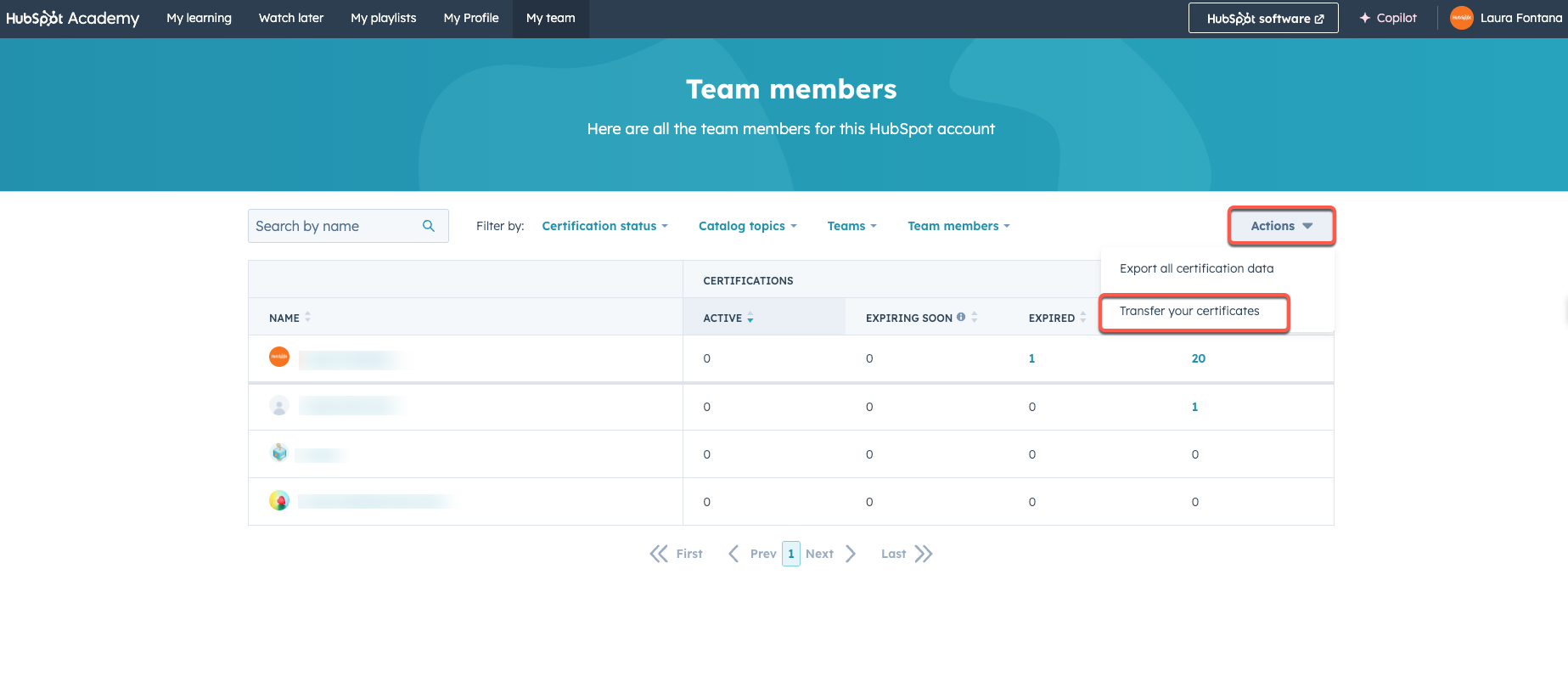Sort by Expiring Soon column arrows
The image size is (1568, 693).
point(975,317)
